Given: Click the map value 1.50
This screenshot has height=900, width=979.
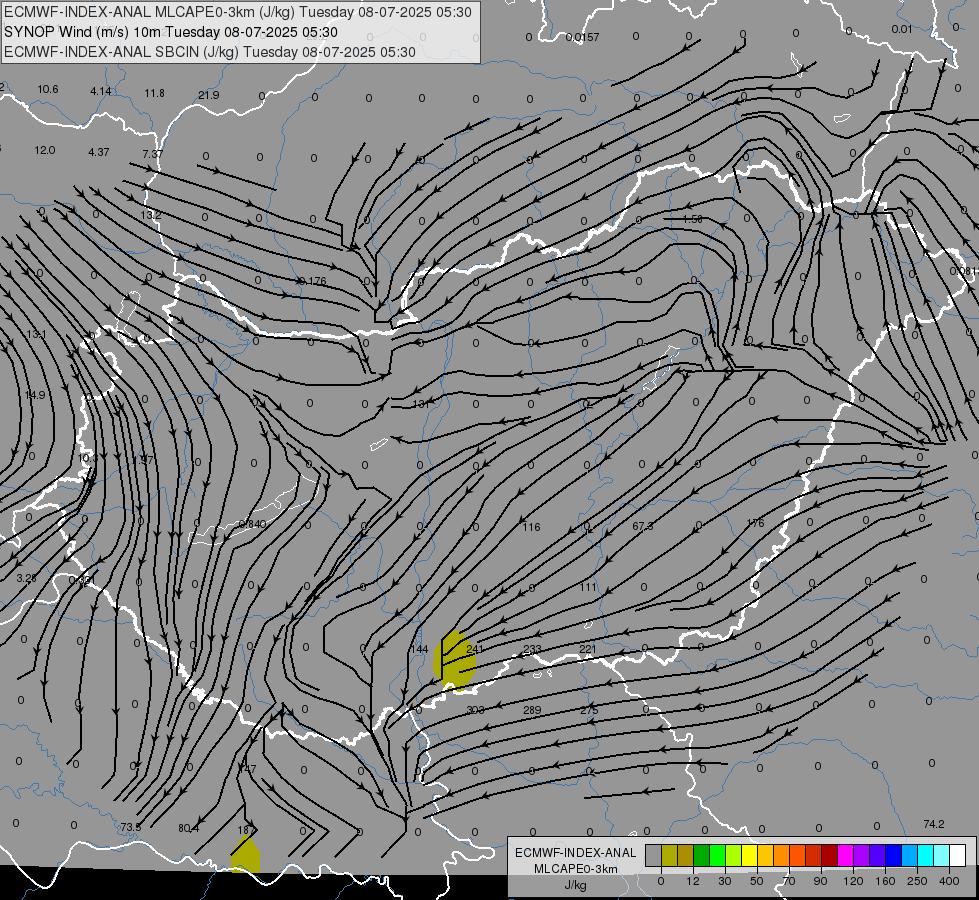Looking at the screenshot, I should point(692,219).
